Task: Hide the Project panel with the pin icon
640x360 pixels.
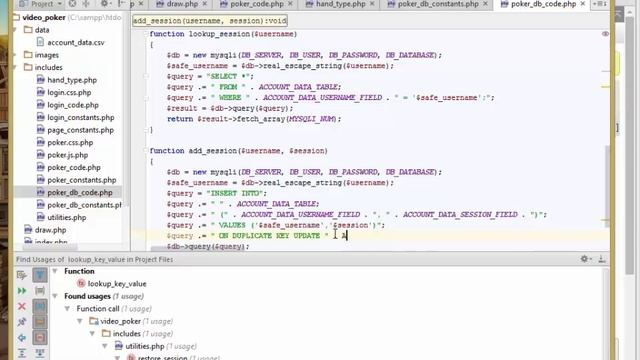Action: 122,4
